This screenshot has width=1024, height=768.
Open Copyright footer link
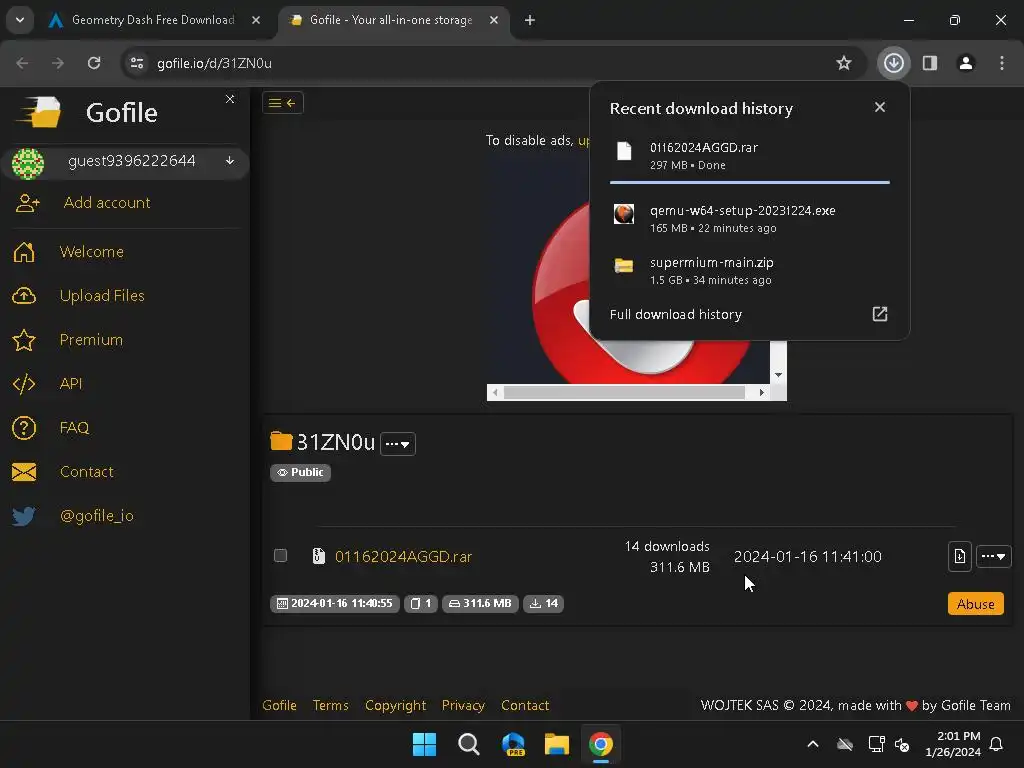395,705
